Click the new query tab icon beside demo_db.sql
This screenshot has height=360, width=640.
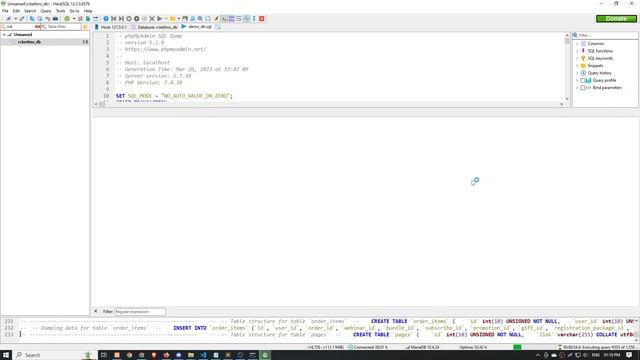218,27
